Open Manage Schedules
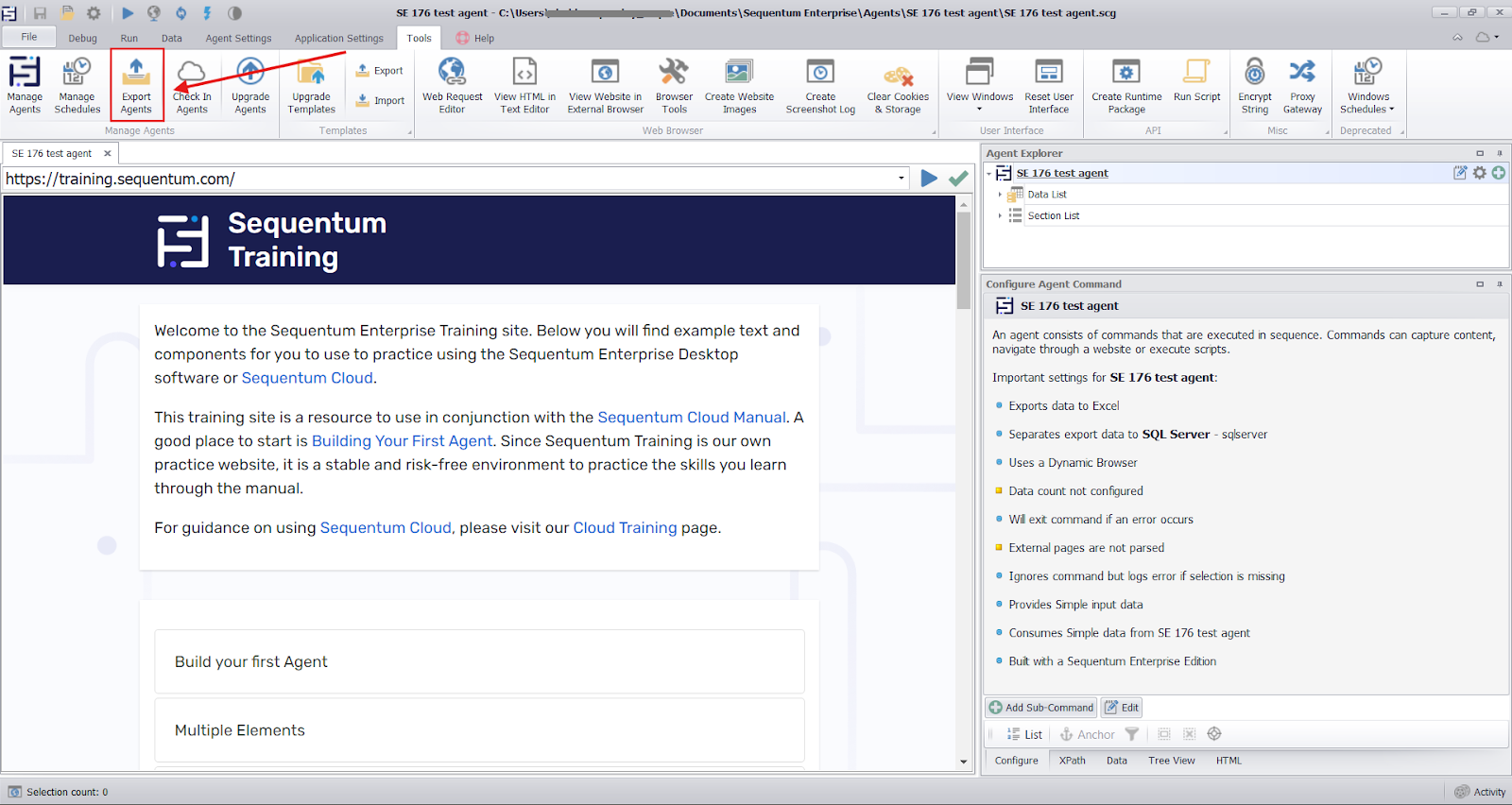The width and height of the screenshot is (1512, 805). 77,85
